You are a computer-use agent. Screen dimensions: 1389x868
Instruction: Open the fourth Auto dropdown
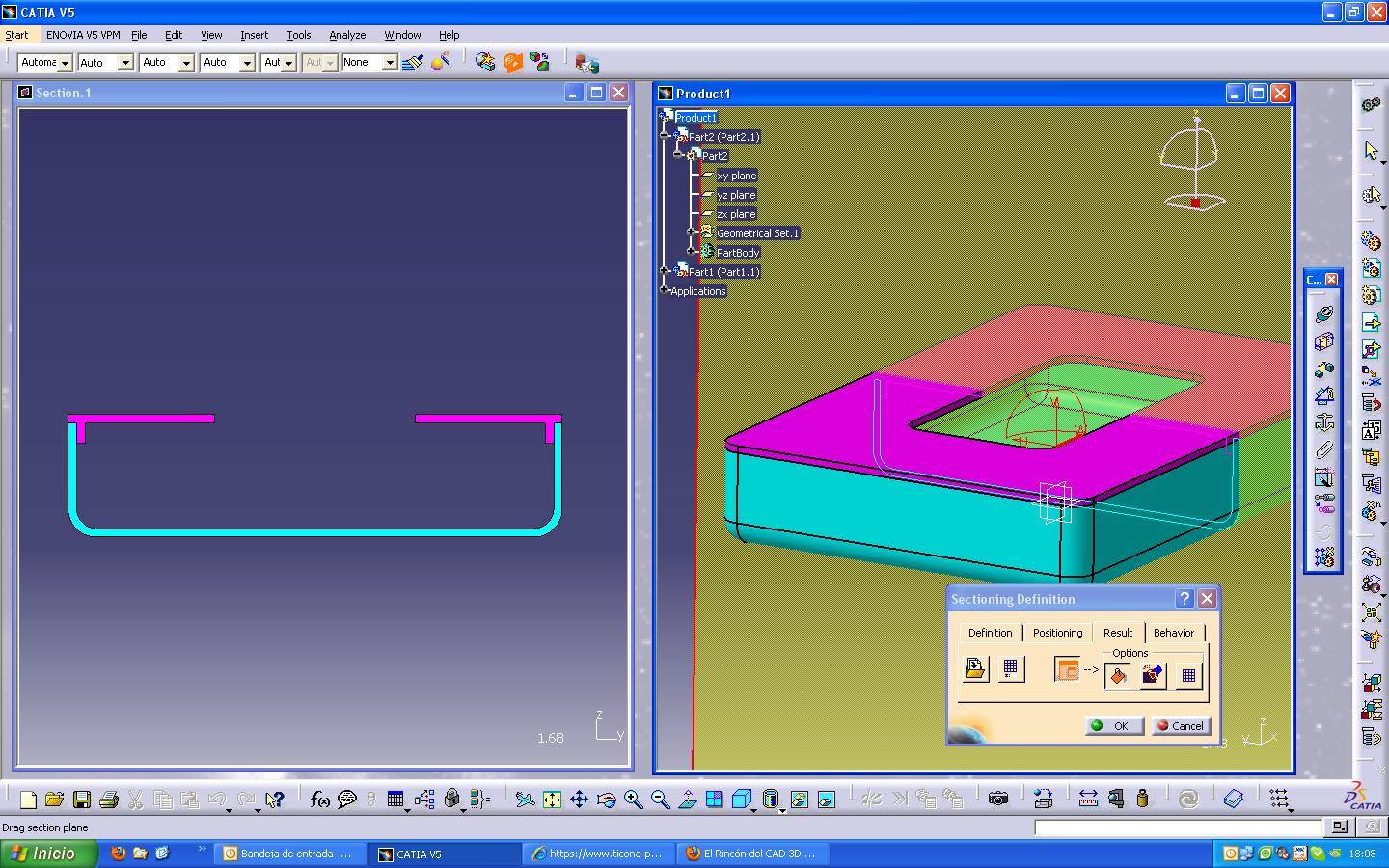click(x=247, y=63)
